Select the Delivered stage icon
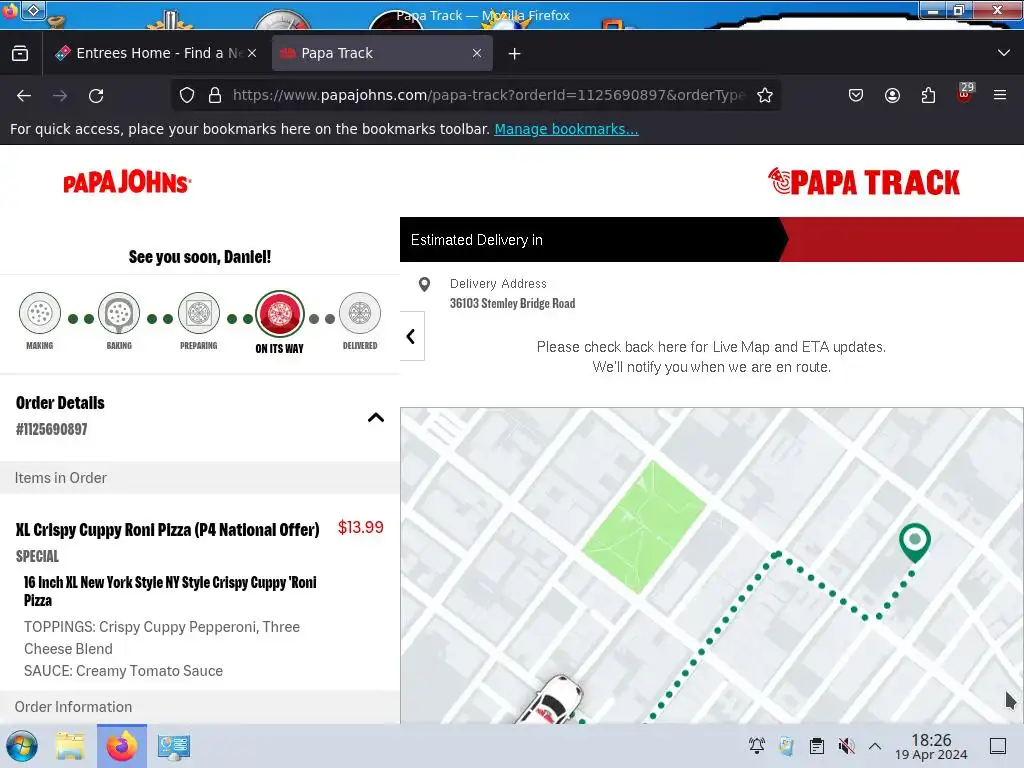Image resolution: width=1024 pixels, height=768 pixels. coord(360,313)
